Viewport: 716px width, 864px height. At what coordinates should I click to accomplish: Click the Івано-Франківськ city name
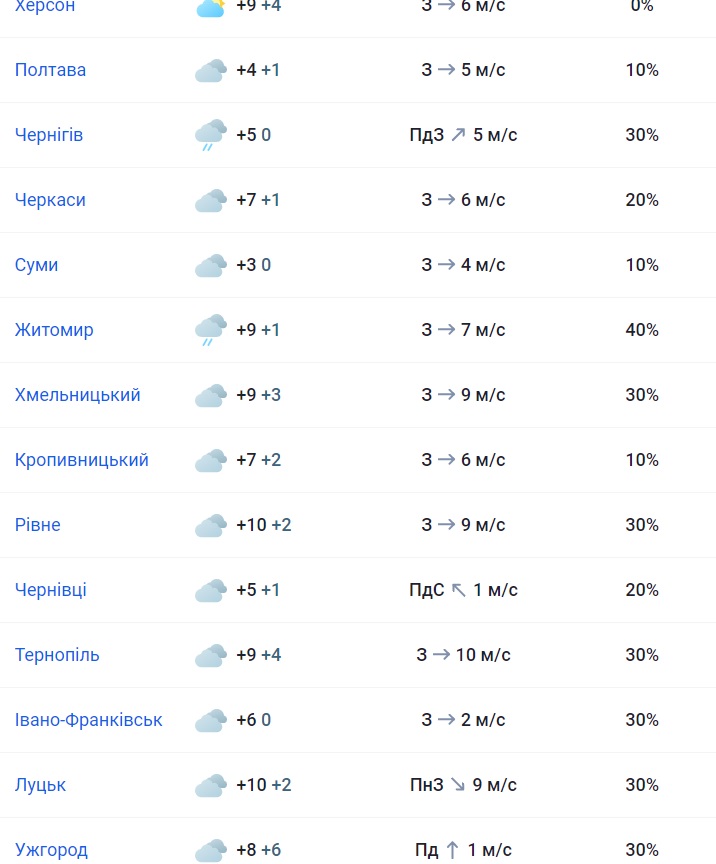pyautogui.click(x=89, y=720)
